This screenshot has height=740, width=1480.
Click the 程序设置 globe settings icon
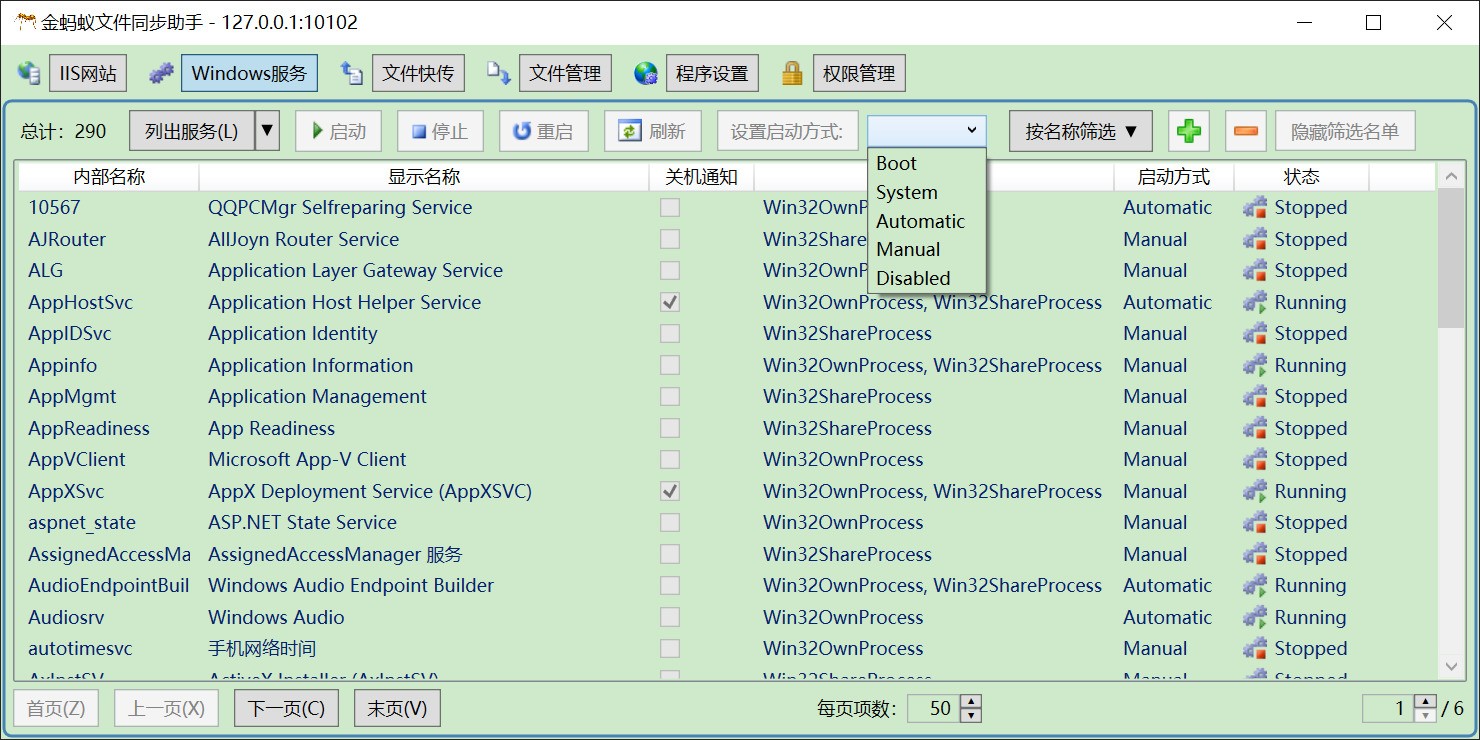646,73
